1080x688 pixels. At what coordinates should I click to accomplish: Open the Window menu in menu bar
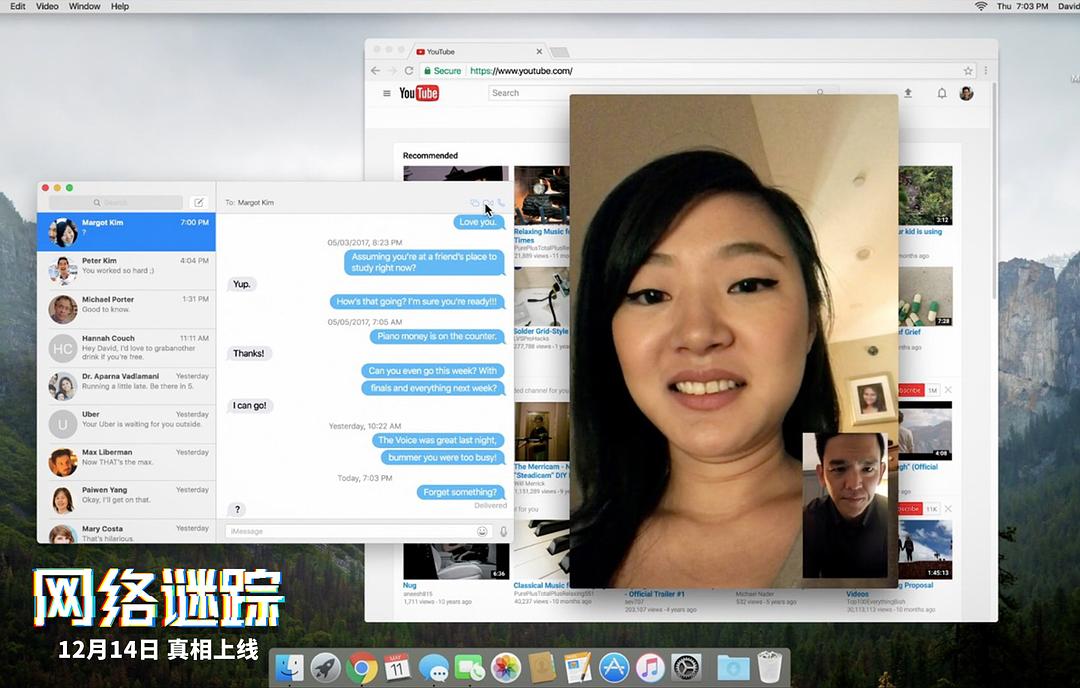click(x=85, y=6)
